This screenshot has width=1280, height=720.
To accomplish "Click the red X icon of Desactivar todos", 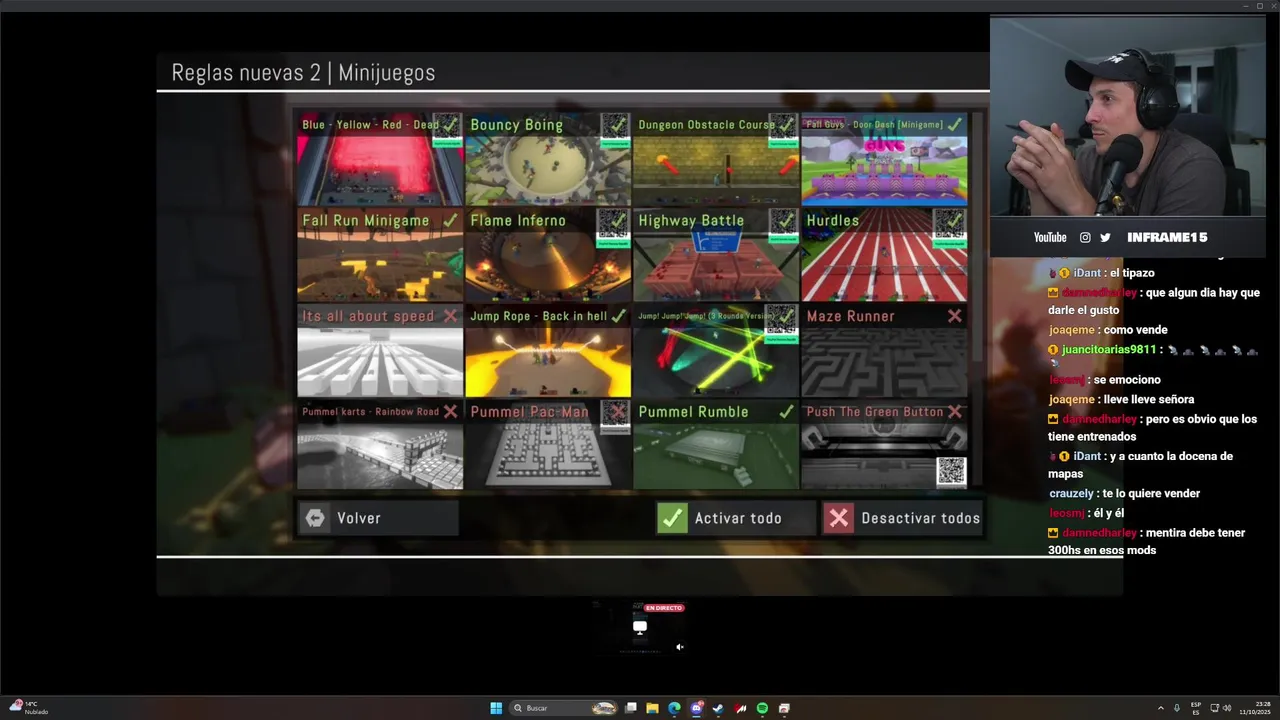I will (839, 518).
